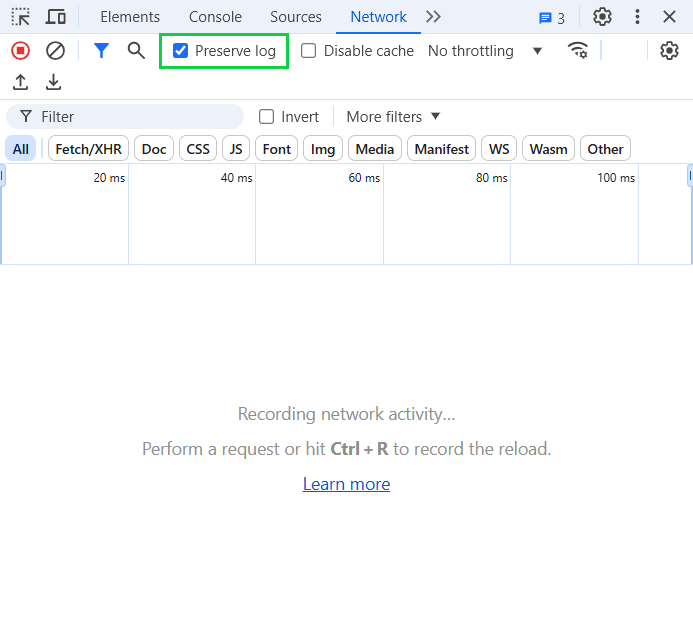Screen dimensions: 693x629
Task: Show more DevTools tabs chevron
Action: 433,17
